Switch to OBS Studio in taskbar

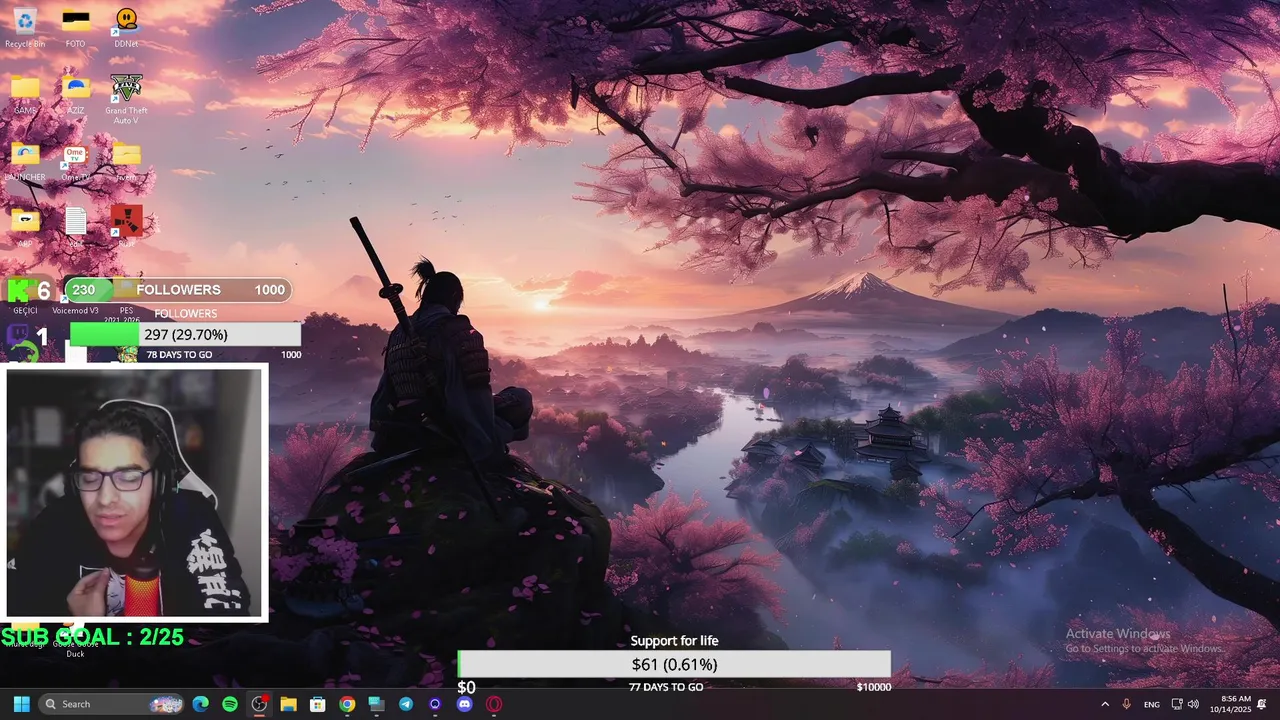[x=259, y=704]
